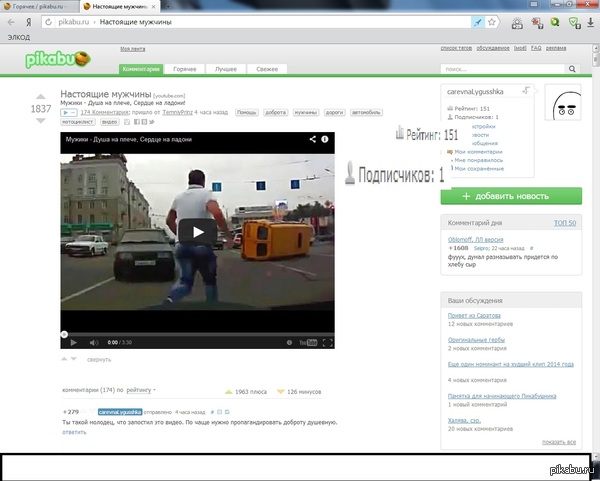600x481 pixels.
Task: Upvote the post with the up arrow
Action: tap(41, 94)
